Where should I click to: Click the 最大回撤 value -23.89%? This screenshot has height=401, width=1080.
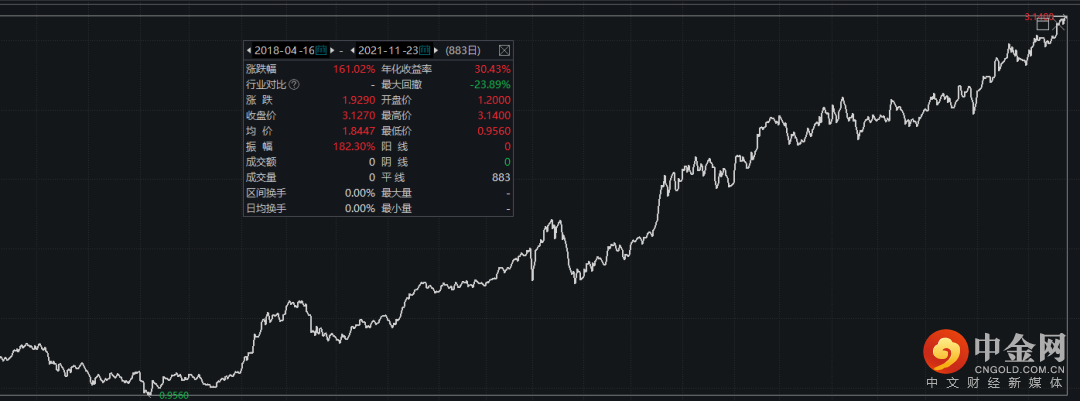pos(490,84)
